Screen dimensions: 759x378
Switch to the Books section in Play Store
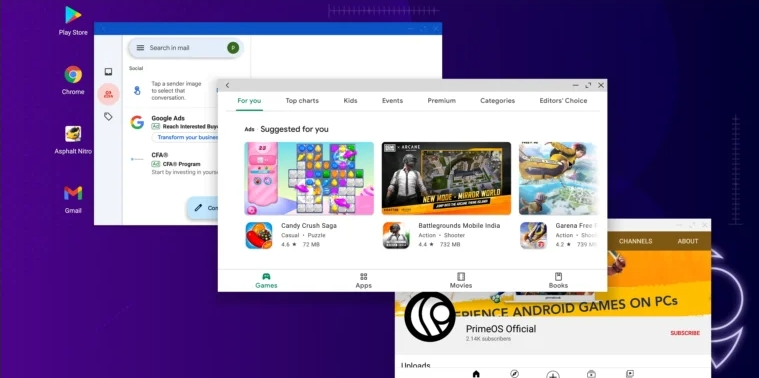click(x=558, y=280)
